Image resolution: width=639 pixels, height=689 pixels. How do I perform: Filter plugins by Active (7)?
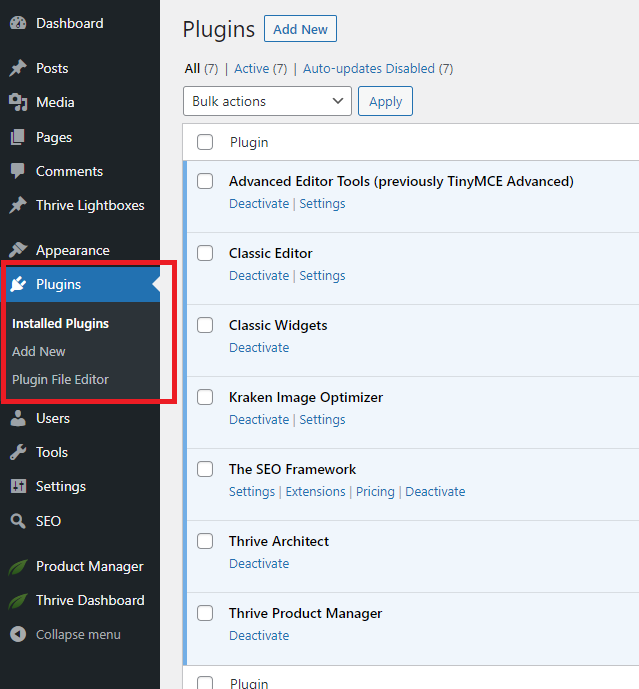tap(261, 69)
